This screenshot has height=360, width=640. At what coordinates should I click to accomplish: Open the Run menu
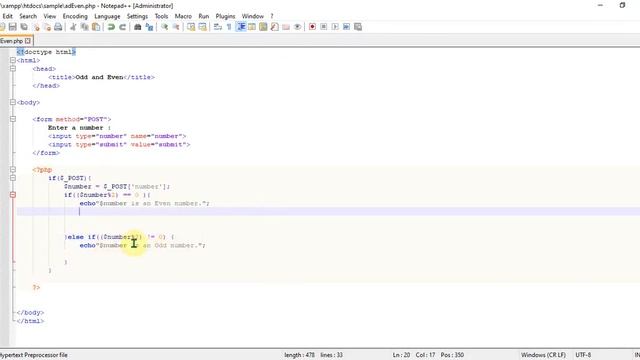click(204, 16)
